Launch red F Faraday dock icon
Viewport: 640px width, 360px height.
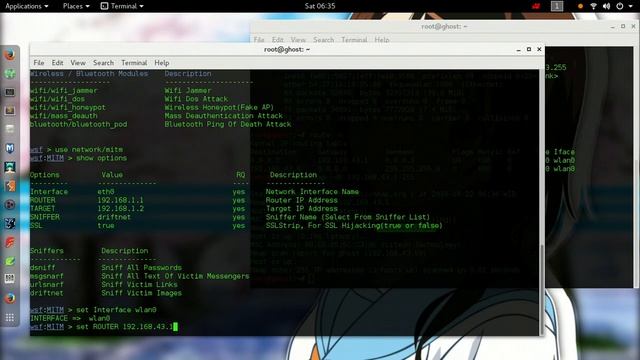(10, 242)
